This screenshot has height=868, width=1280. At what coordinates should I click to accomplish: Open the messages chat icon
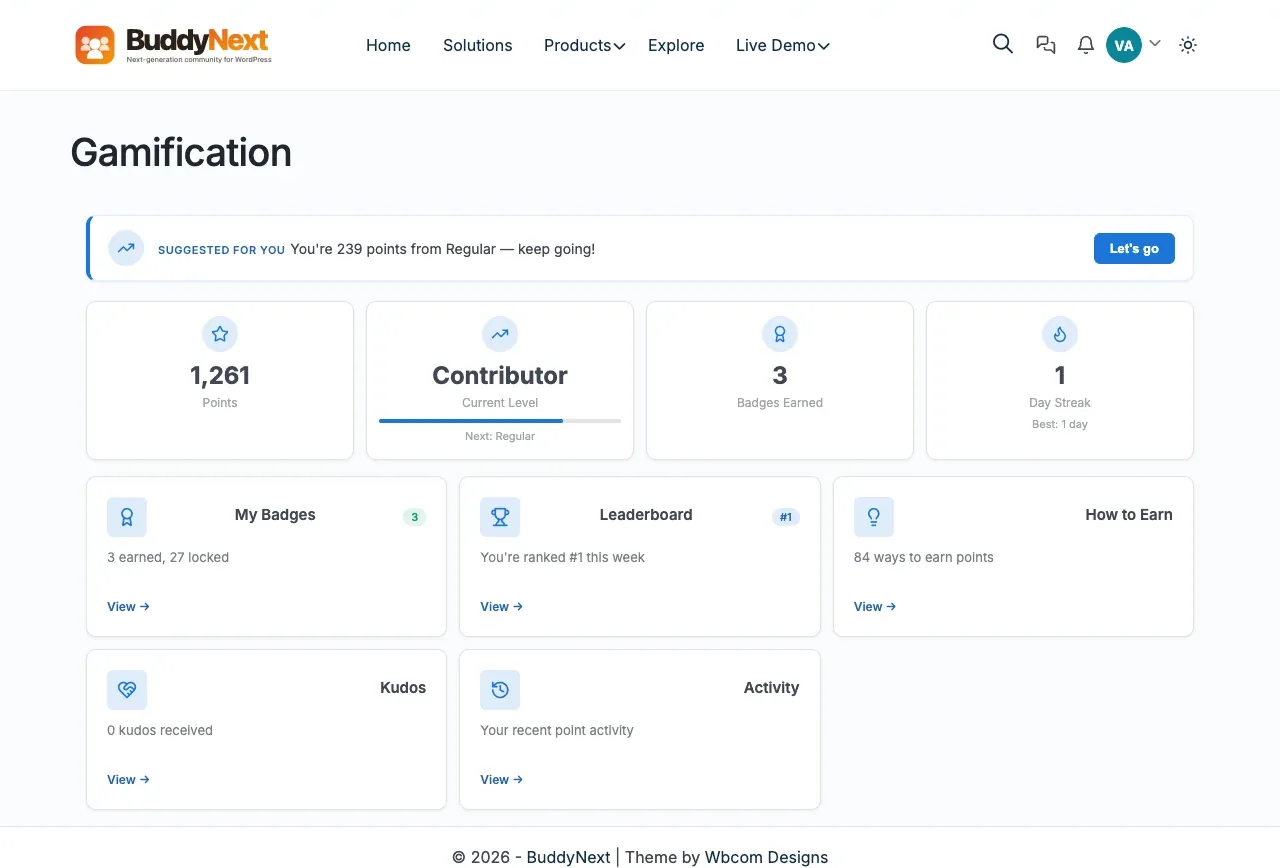coord(1046,45)
